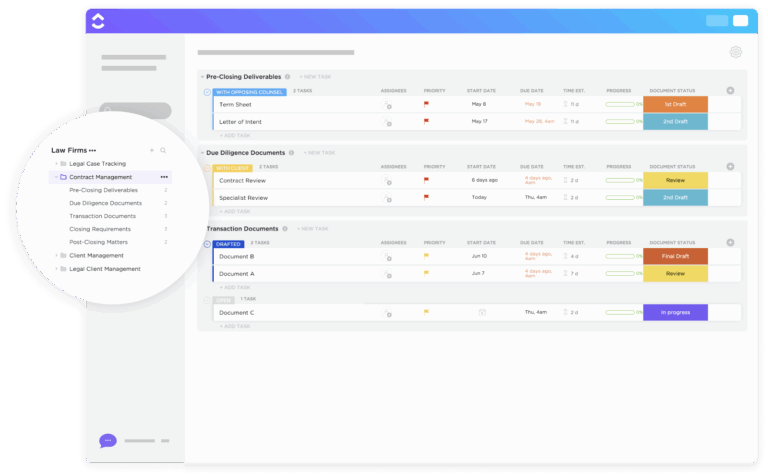Screen dimensions: 768x475
Task: Open settings gear at top right
Action: pos(736,52)
